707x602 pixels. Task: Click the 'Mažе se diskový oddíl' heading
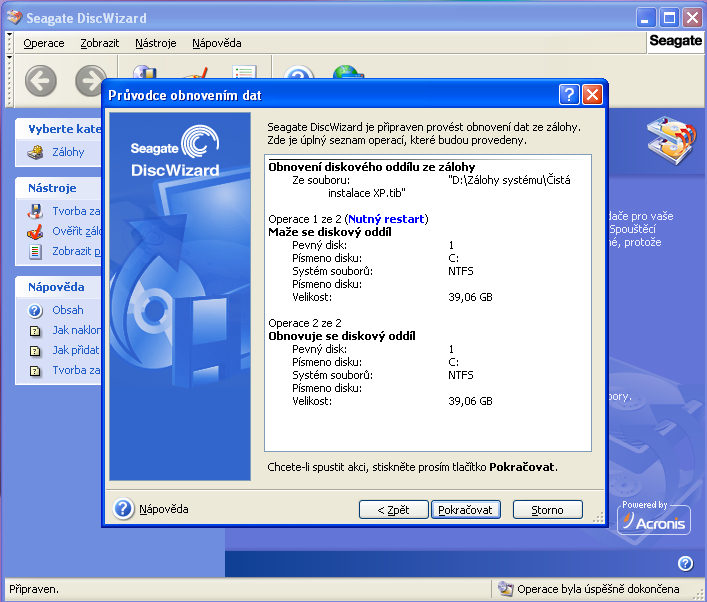[330, 232]
